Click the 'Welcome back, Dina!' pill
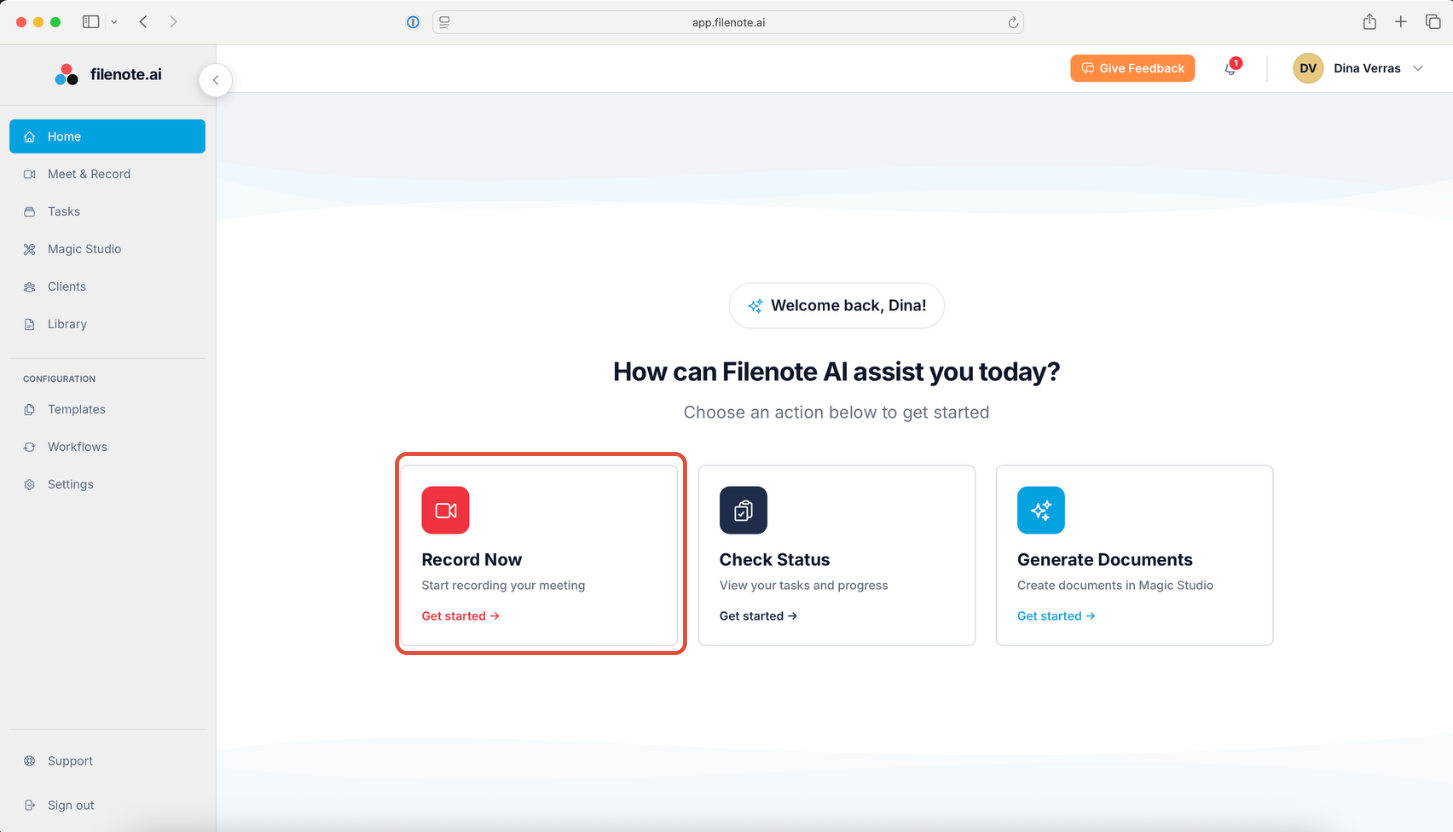 click(x=837, y=306)
